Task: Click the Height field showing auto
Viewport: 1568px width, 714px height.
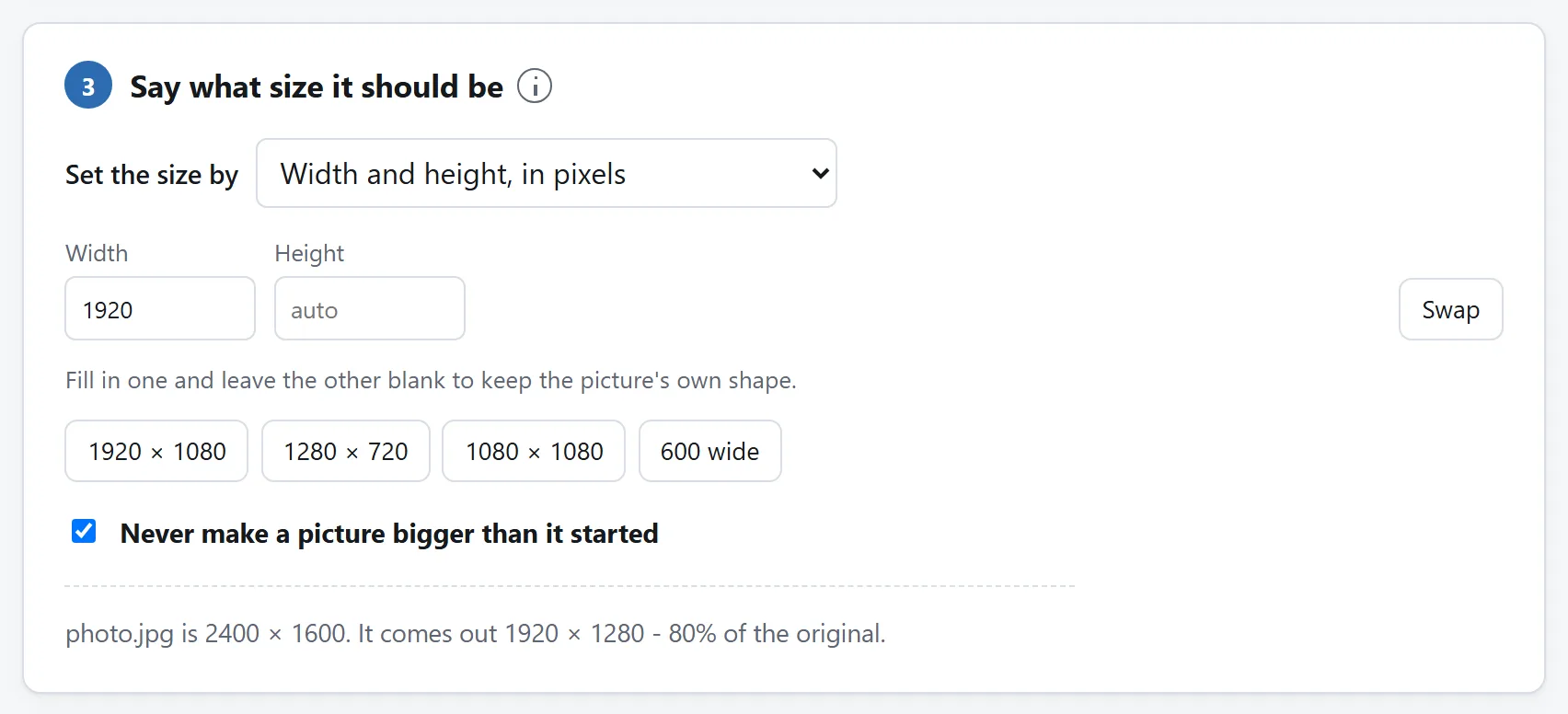Action: (370, 308)
